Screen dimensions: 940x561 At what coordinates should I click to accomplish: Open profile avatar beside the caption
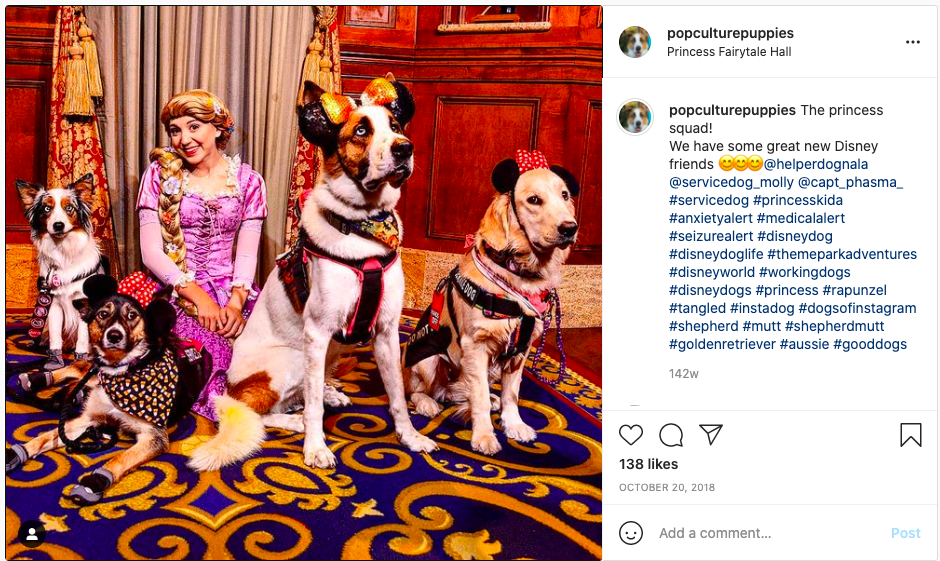[x=635, y=116]
